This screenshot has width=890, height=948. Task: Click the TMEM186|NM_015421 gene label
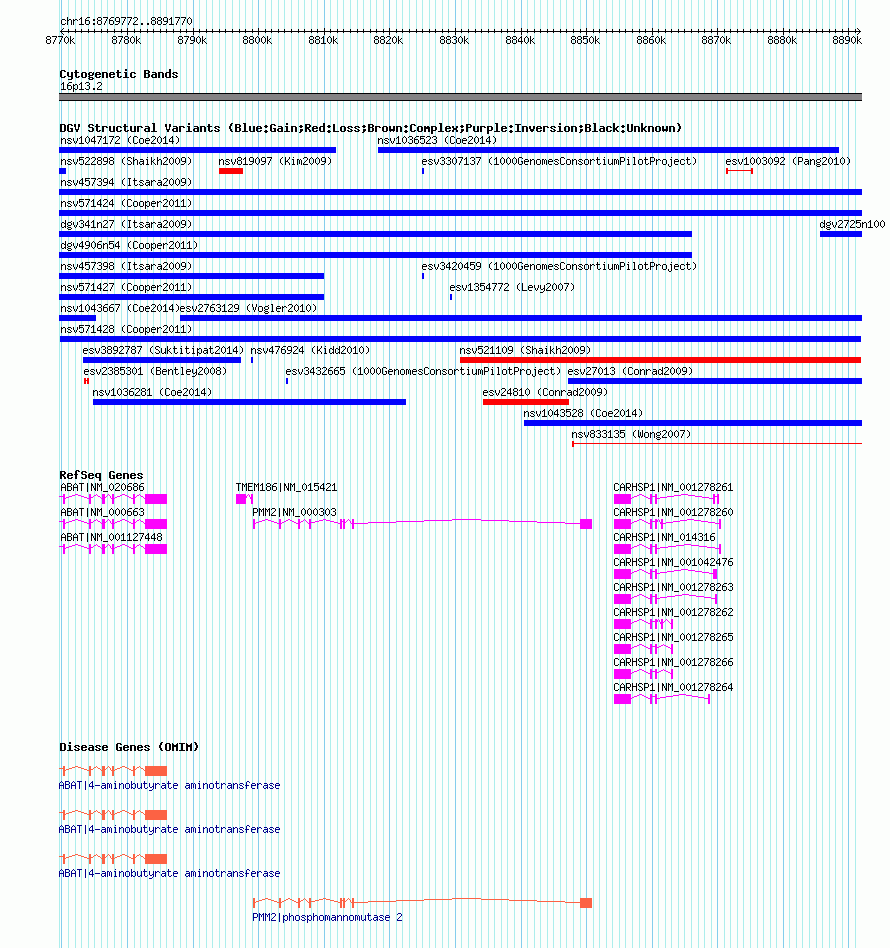coord(286,487)
